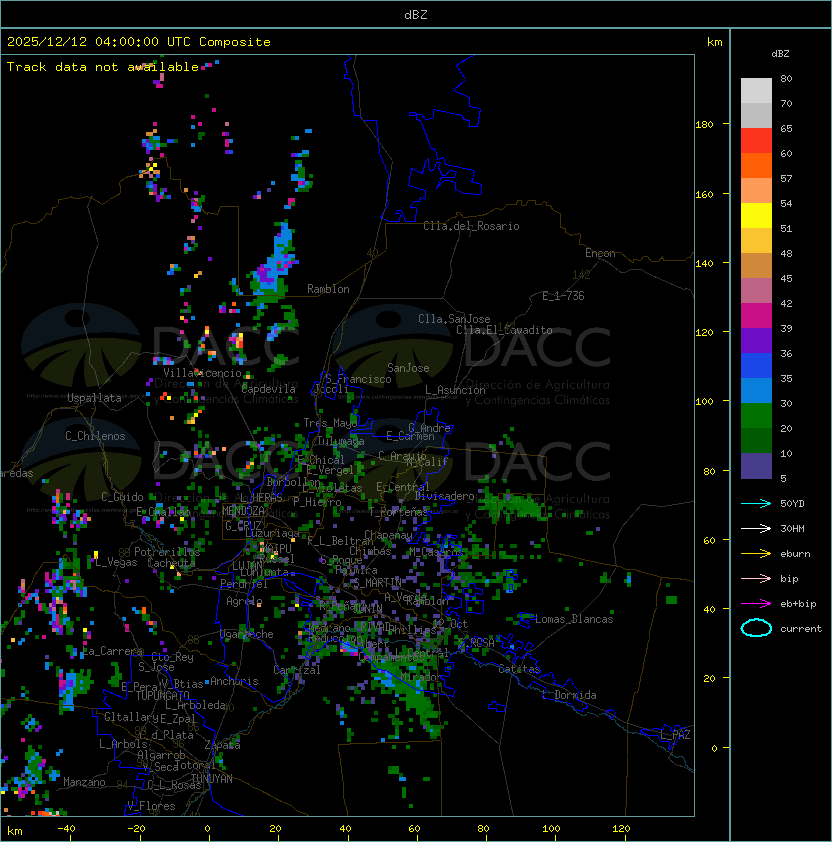Select the yellow eburn arrow icon
The width and height of the screenshot is (832, 842).
(x=756, y=554)
